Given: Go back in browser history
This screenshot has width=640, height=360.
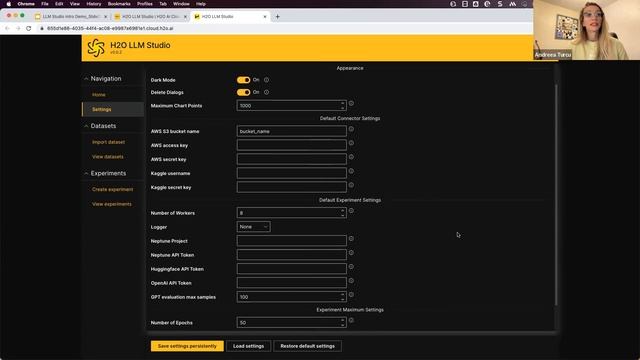Looking at the screenshot, I should 7,29.
